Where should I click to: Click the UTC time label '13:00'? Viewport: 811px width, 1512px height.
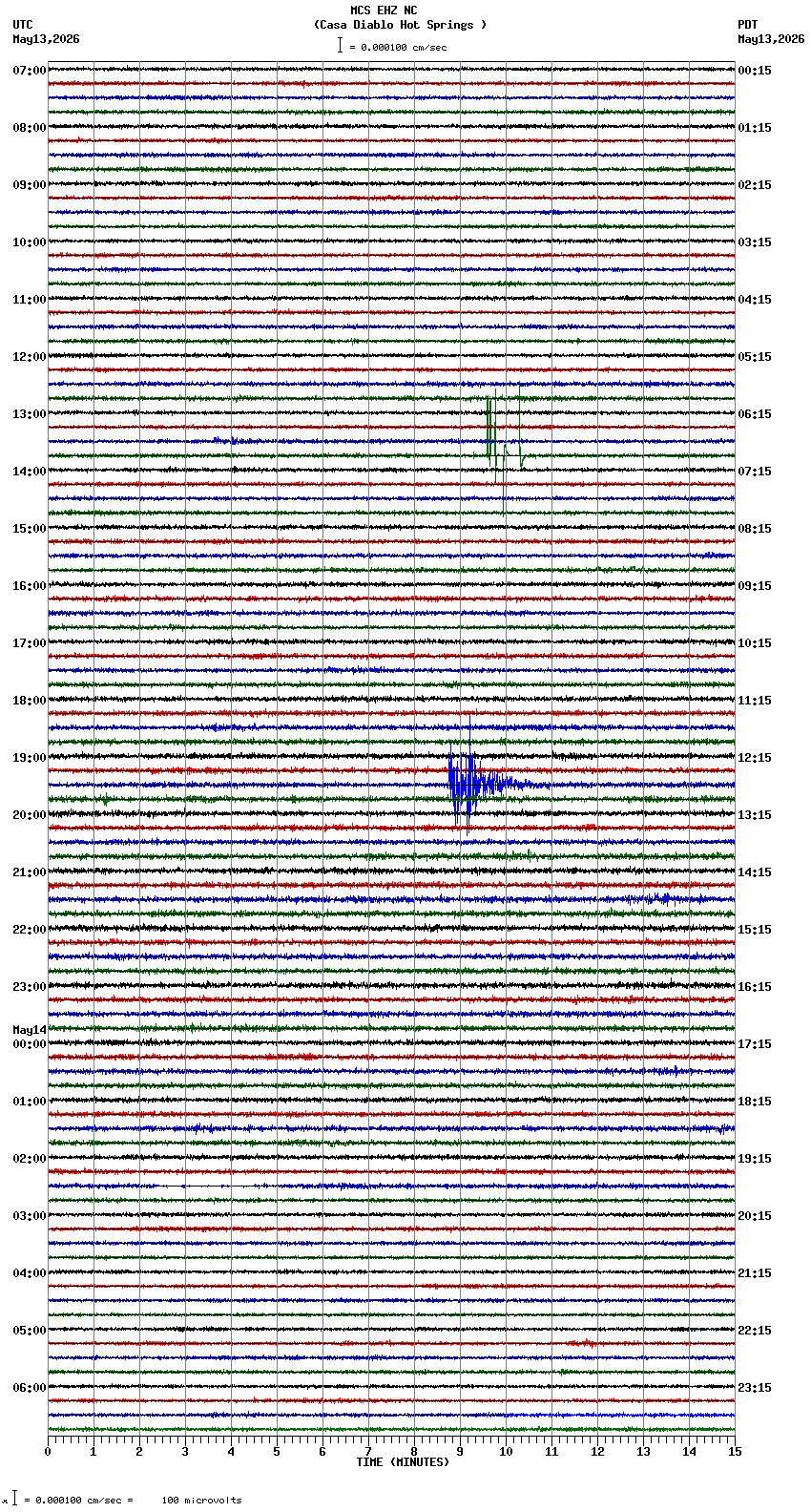pos(30,414)
